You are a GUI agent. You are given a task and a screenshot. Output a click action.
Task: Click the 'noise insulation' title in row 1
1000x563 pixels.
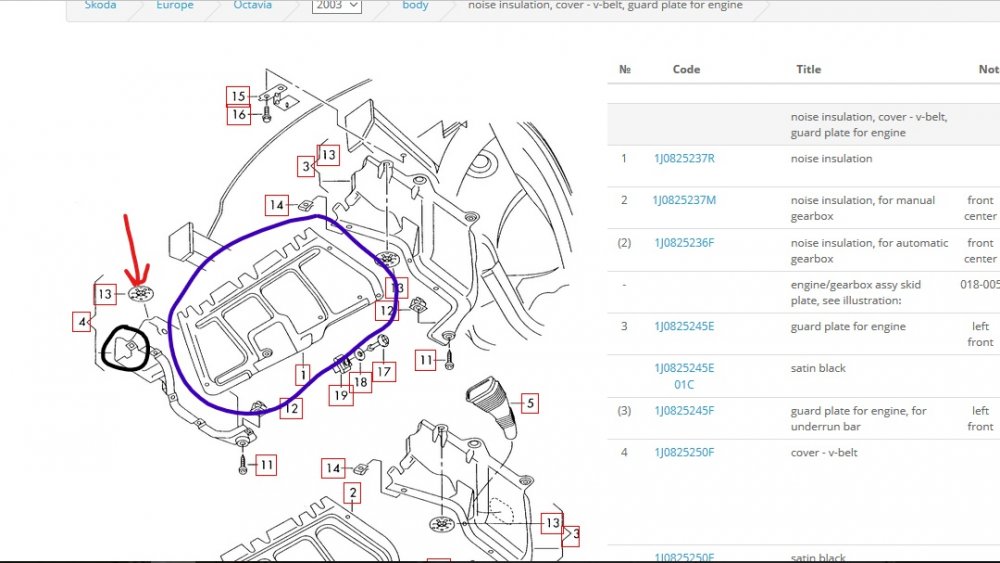831,159
